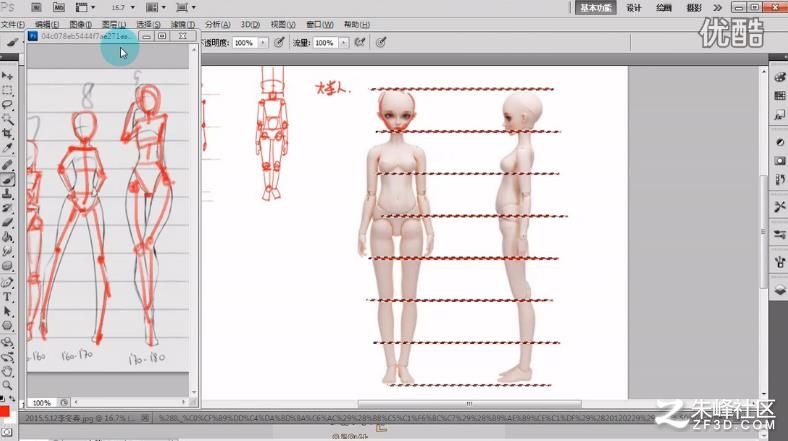Viewport: 788px width, 441px height.
Task: Click the 2015.5.12 document tab
Action: [83, 418]
